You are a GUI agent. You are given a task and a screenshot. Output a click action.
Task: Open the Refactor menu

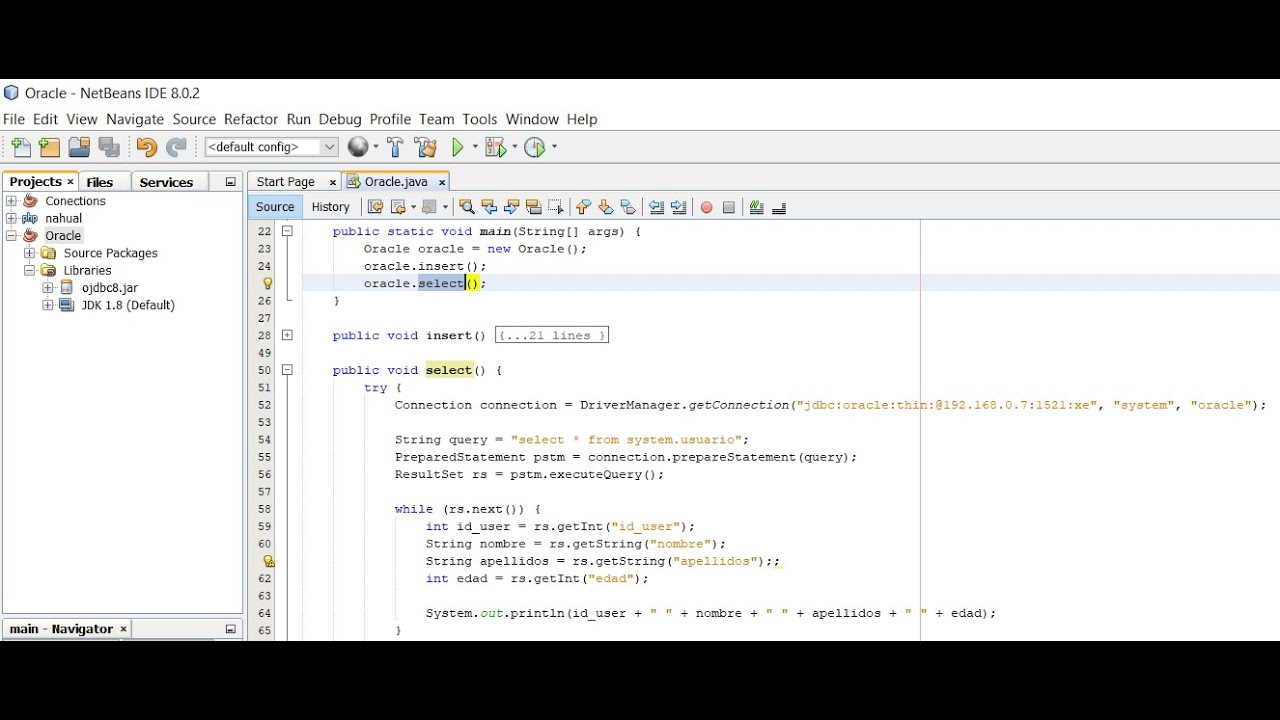(251, 119)
